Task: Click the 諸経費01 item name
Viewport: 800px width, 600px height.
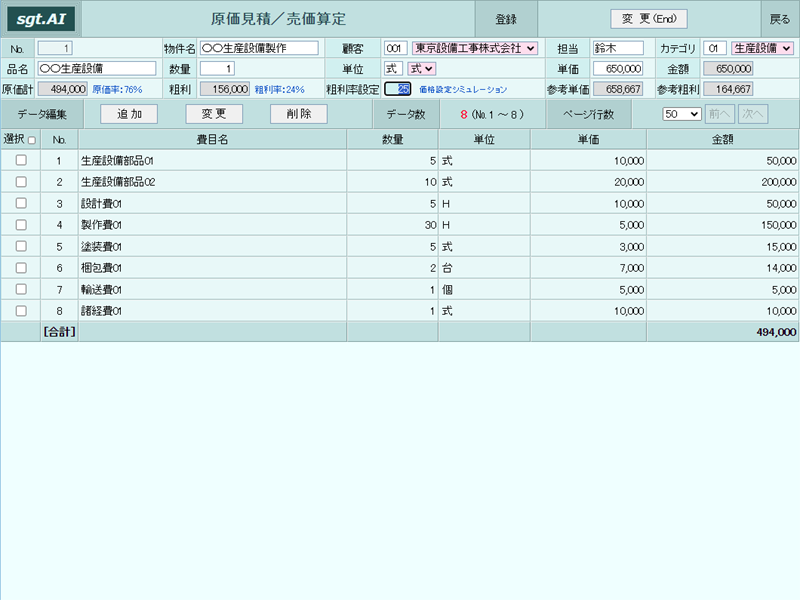Action: (x=102, y=311)
